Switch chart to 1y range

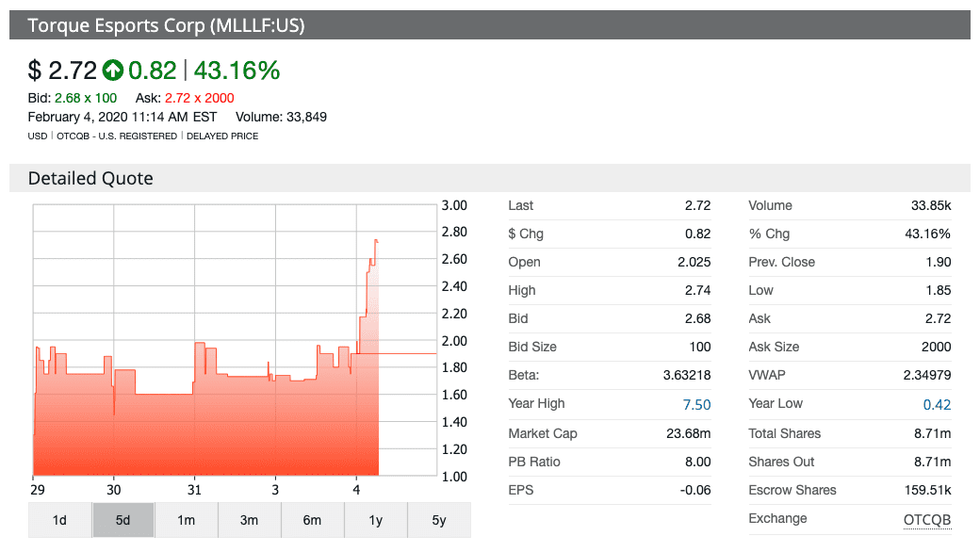375,520
